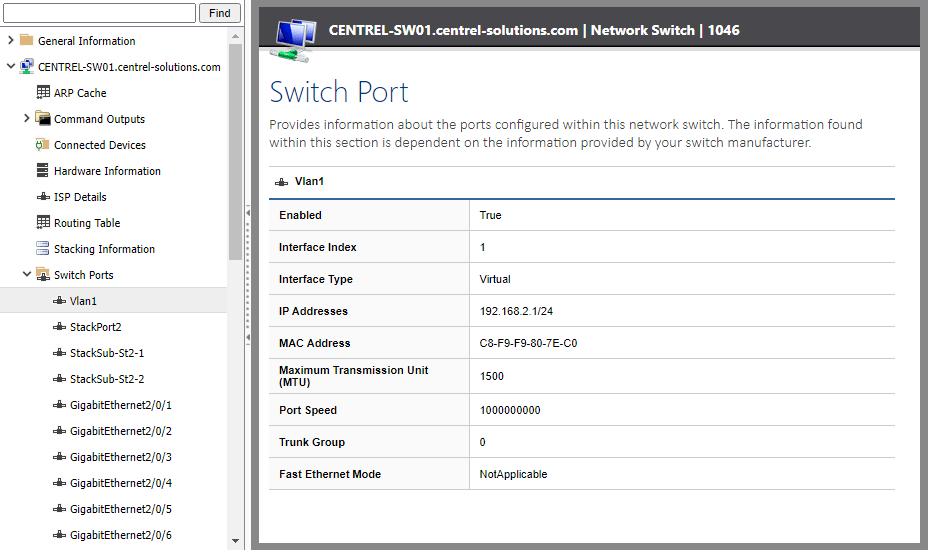Click the NotApplicable Fast Ethernet Mode value

pyautogui.click(x=513, y=474)
